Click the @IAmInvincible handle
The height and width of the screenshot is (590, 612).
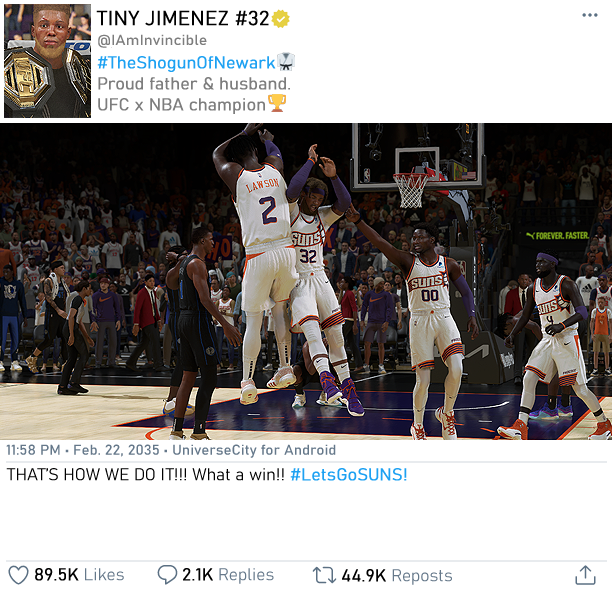152,40
